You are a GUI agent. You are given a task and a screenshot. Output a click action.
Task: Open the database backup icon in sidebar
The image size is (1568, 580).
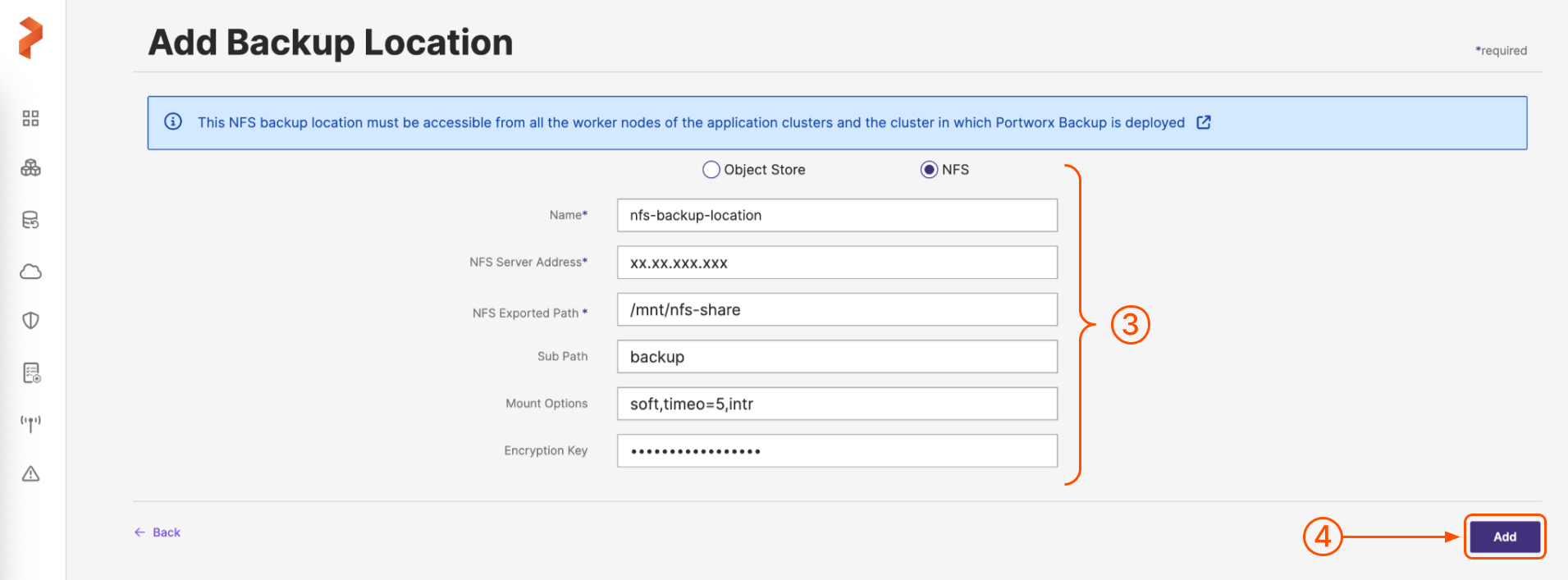[x=30, y=220]
